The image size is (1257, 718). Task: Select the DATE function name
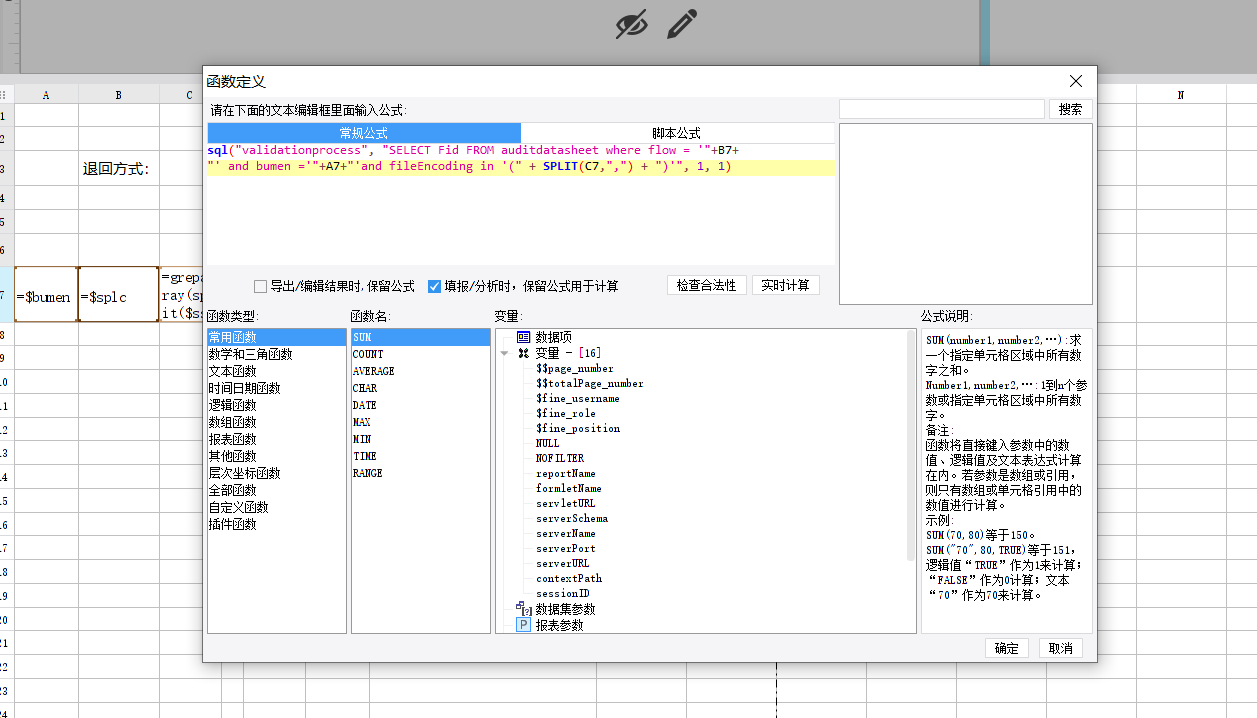pos(421,406)
